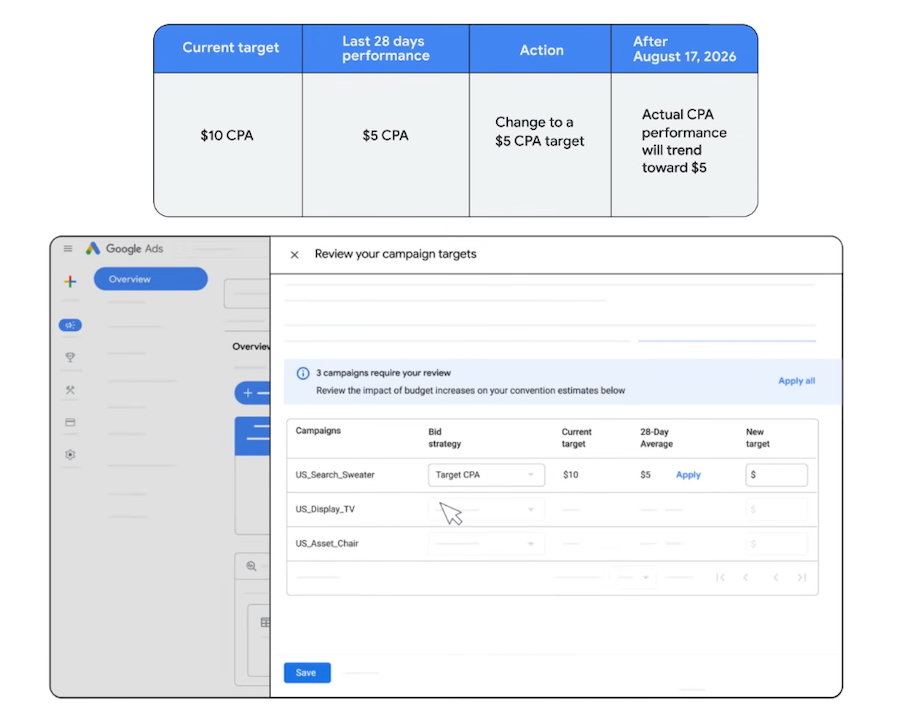The height and width of the screenshot is (726, 900).
Task: Select the US_Search_Sweater campaign name
Action: (335, 475)
